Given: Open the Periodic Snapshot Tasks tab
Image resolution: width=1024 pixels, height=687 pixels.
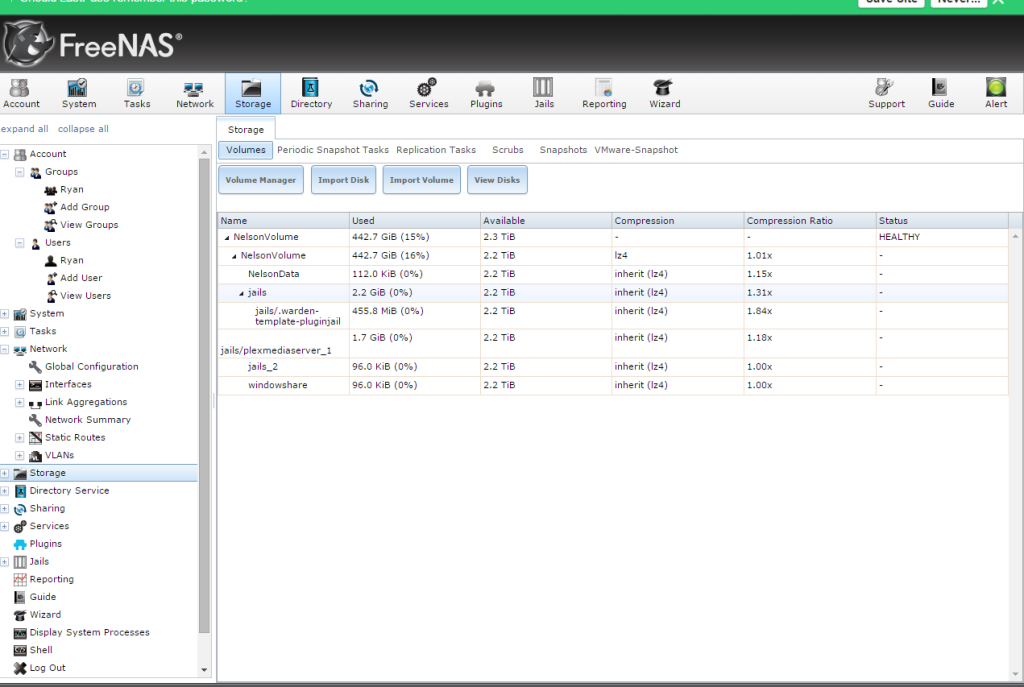Looking at the screenshot, I should pyautogui.click(x=332, y=150).
